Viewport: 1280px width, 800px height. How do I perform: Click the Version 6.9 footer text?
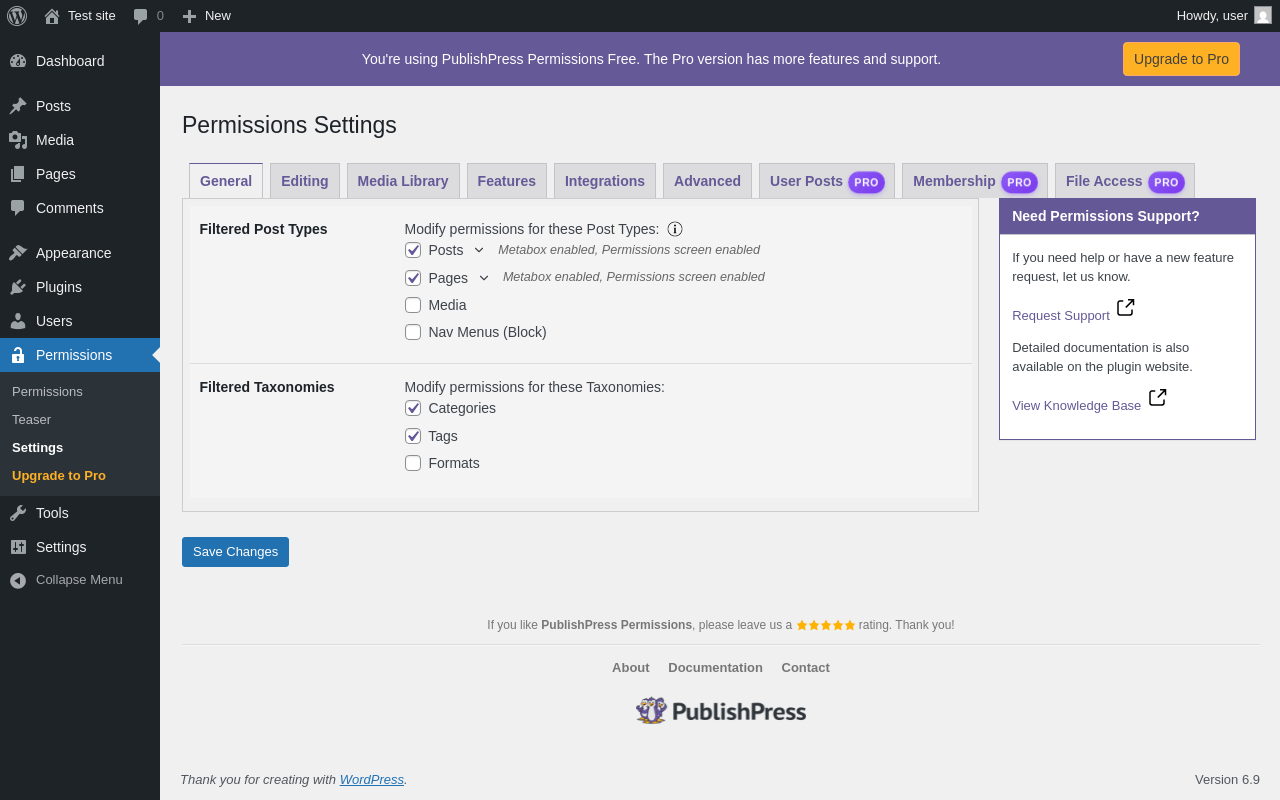pos(1227,780)
